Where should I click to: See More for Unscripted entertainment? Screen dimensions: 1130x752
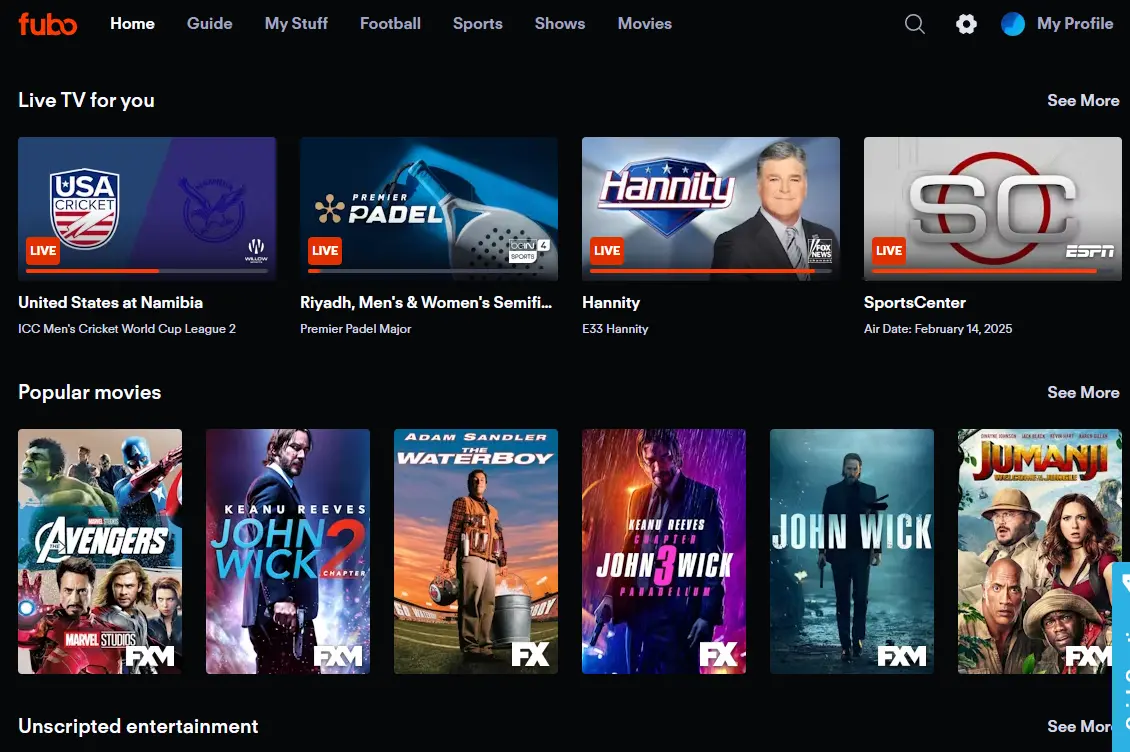point(1079,726)
